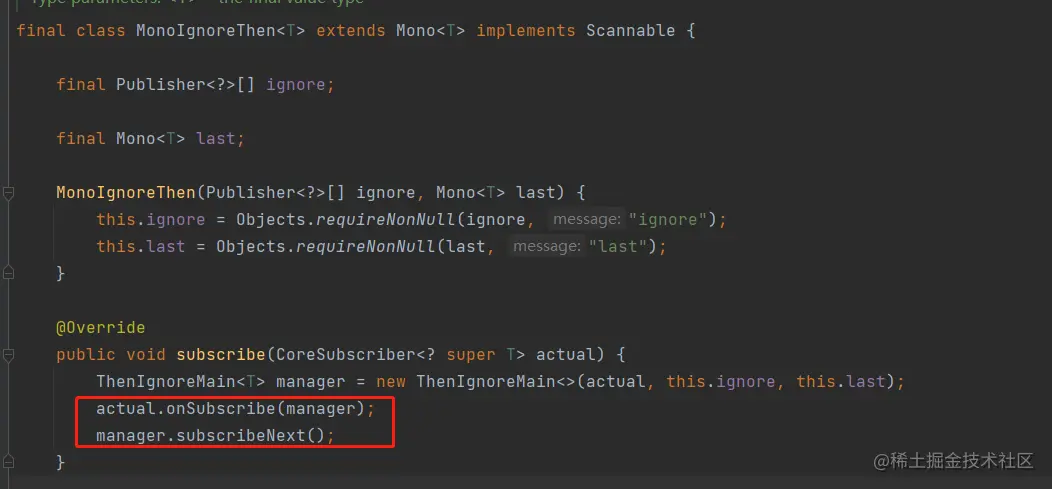Viewport: 1052px width, 489px height.
Task: Click the 'public' keyword of subscribe
Action: pyautogui.click(x=86, y=354)
